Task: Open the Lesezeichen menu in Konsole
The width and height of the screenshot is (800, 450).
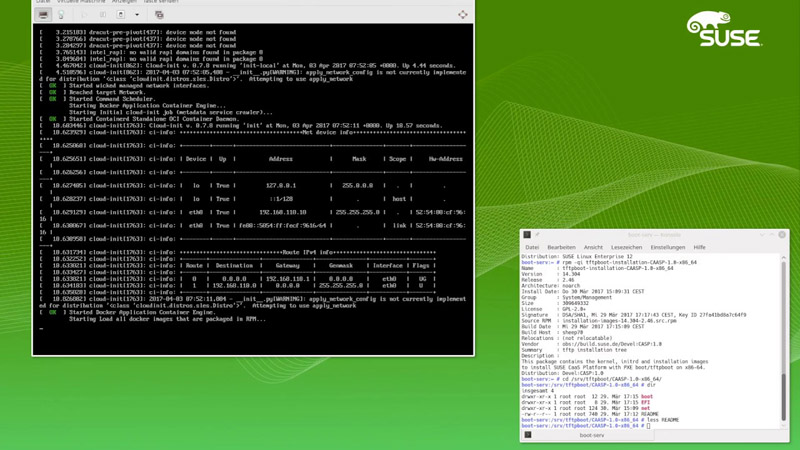Action: click(626, 247)
